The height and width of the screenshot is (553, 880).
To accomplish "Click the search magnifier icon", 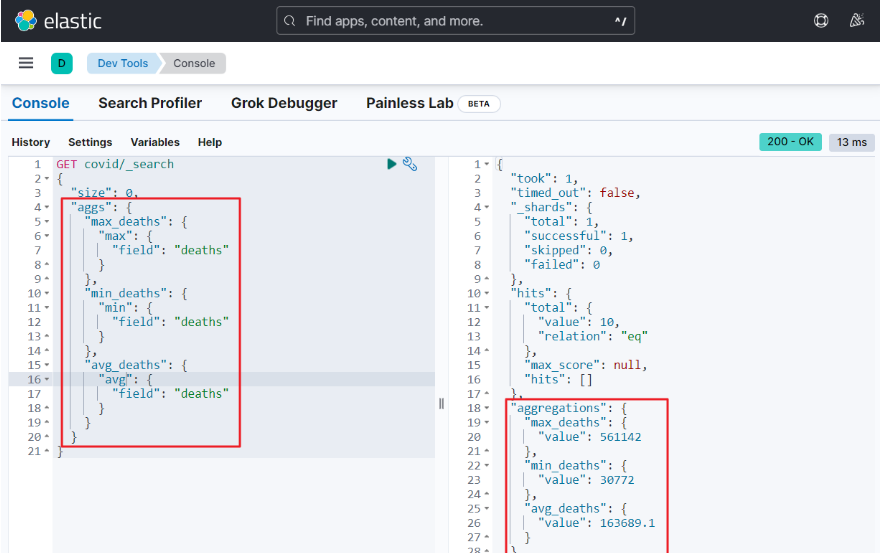I will coord(290,21).
